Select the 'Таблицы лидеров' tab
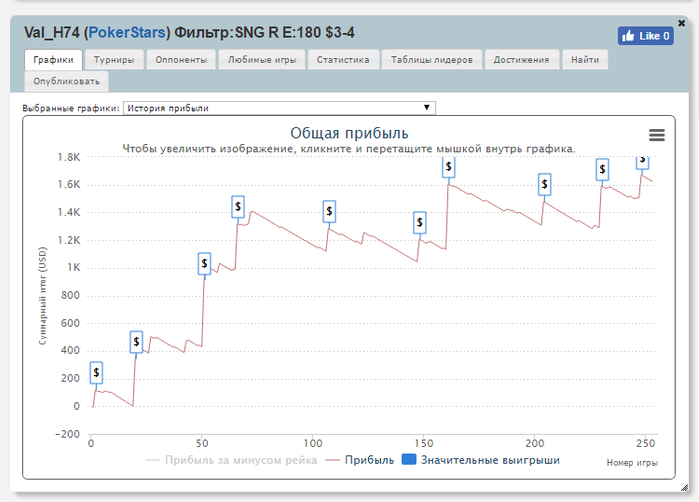The width and height of the screenshot is (699, 502). [x=432, y=60]
